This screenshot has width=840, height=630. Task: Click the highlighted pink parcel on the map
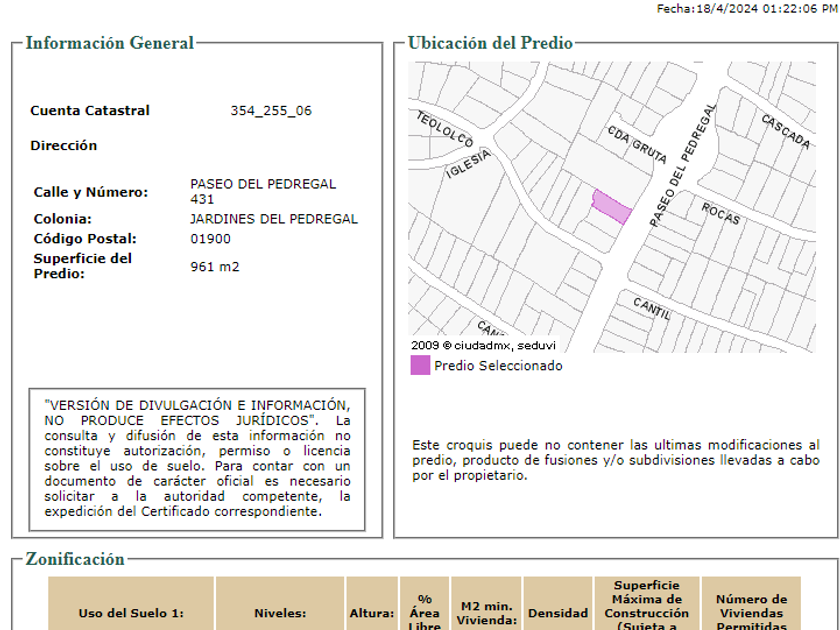click(x=611, y=206)
